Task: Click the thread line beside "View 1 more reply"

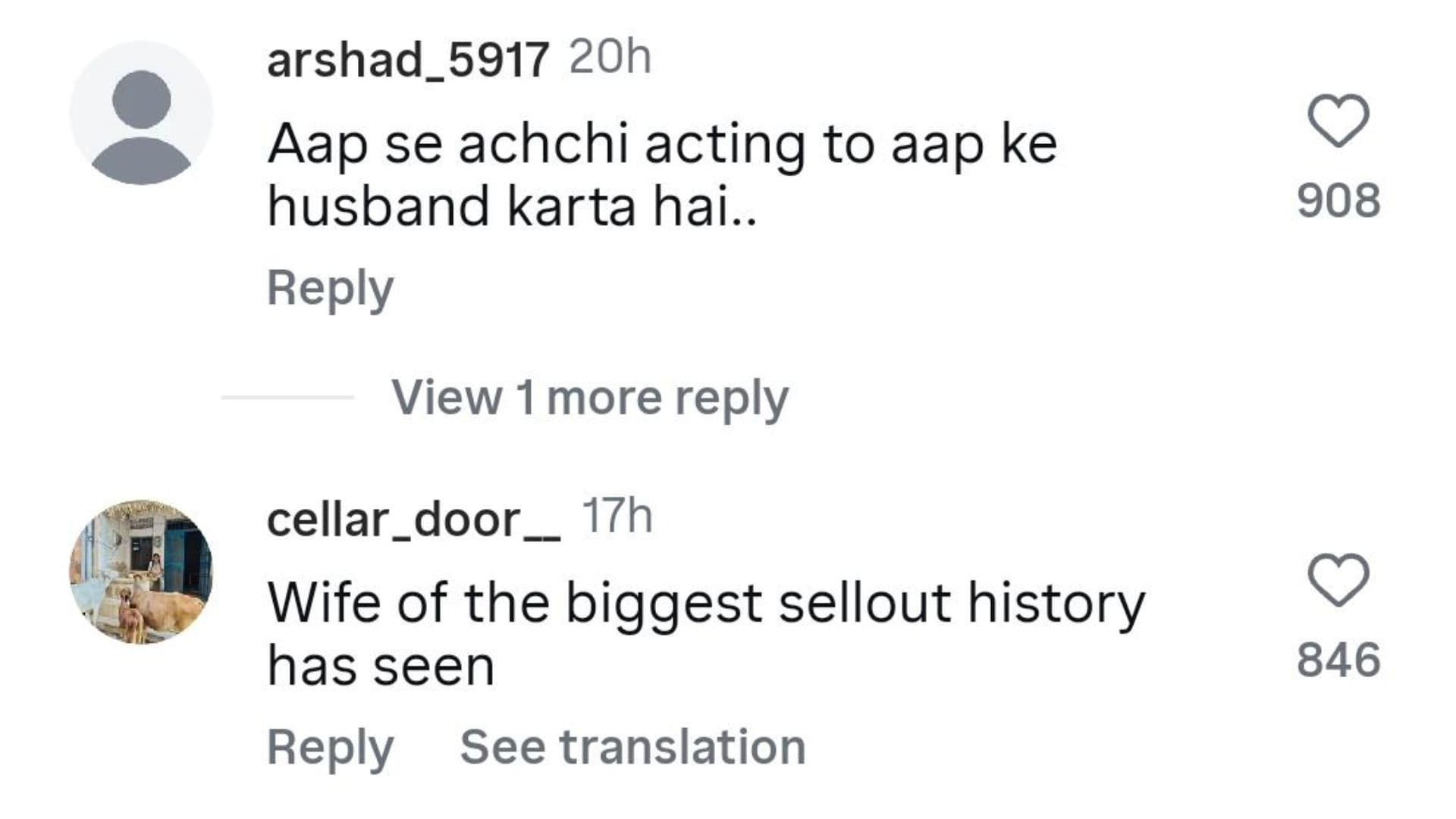Action: pos(287,397)
